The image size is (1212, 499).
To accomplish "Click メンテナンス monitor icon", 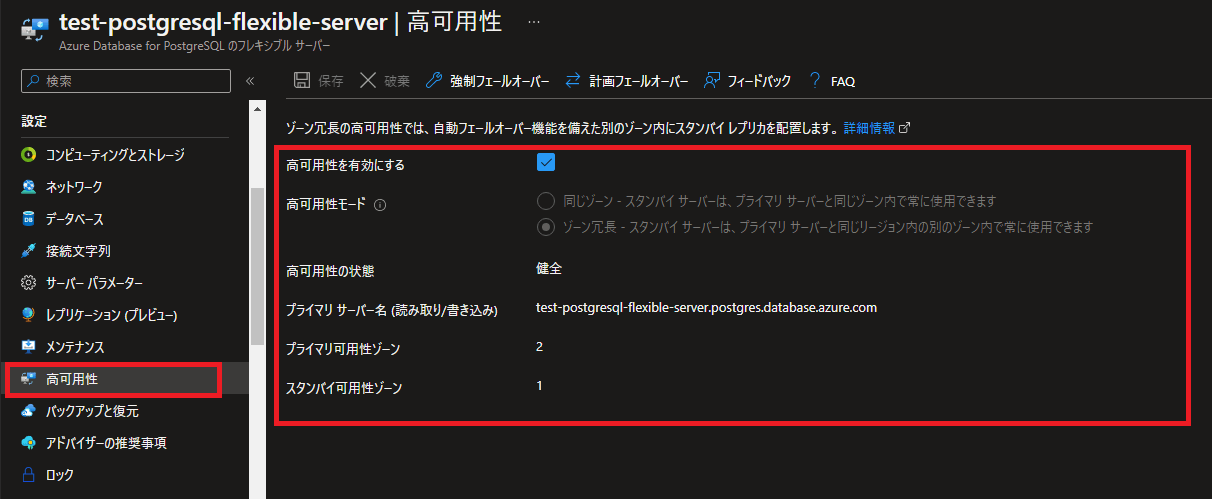I will (x=28, y=347).
